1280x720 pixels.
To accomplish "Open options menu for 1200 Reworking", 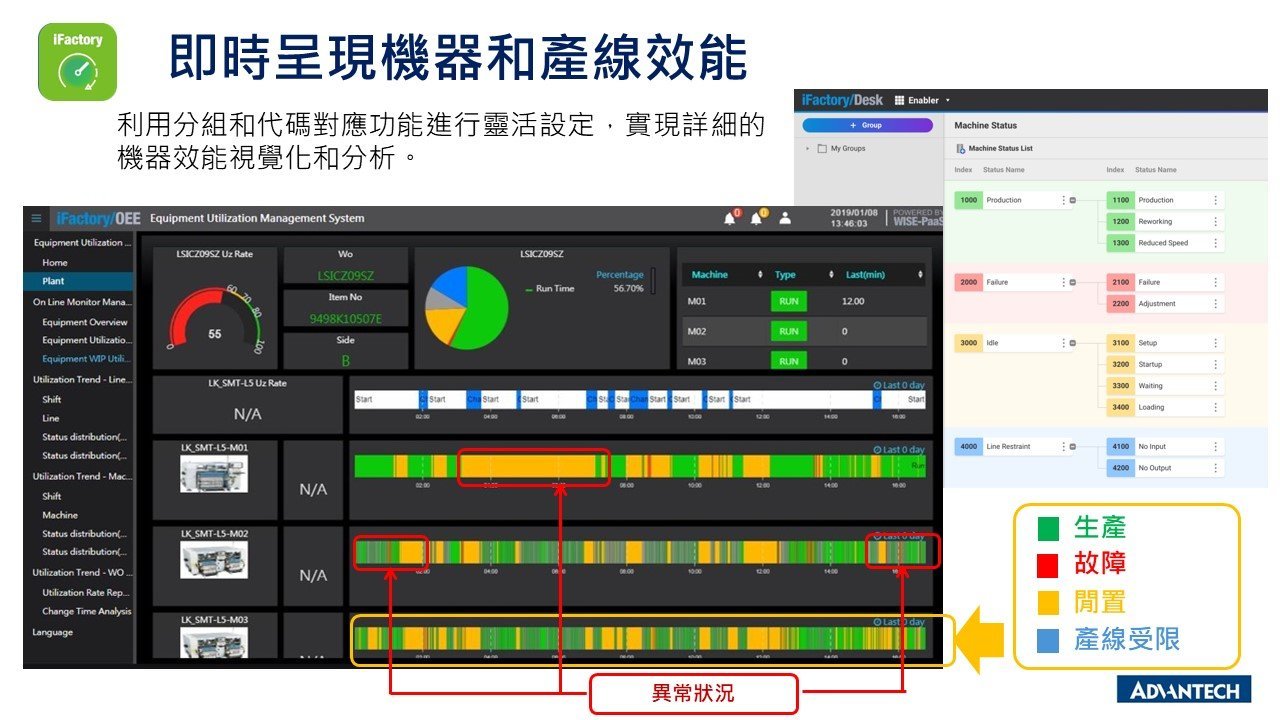I will 1216,221.
